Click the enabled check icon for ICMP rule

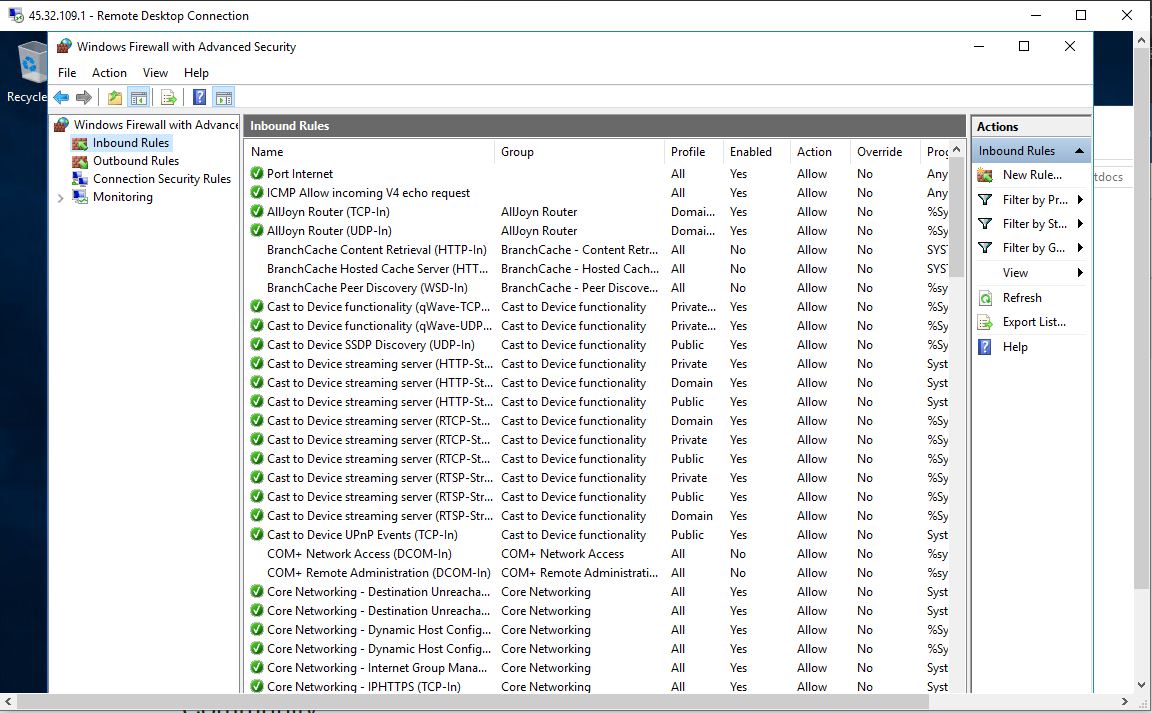click(x=256, y=193)
